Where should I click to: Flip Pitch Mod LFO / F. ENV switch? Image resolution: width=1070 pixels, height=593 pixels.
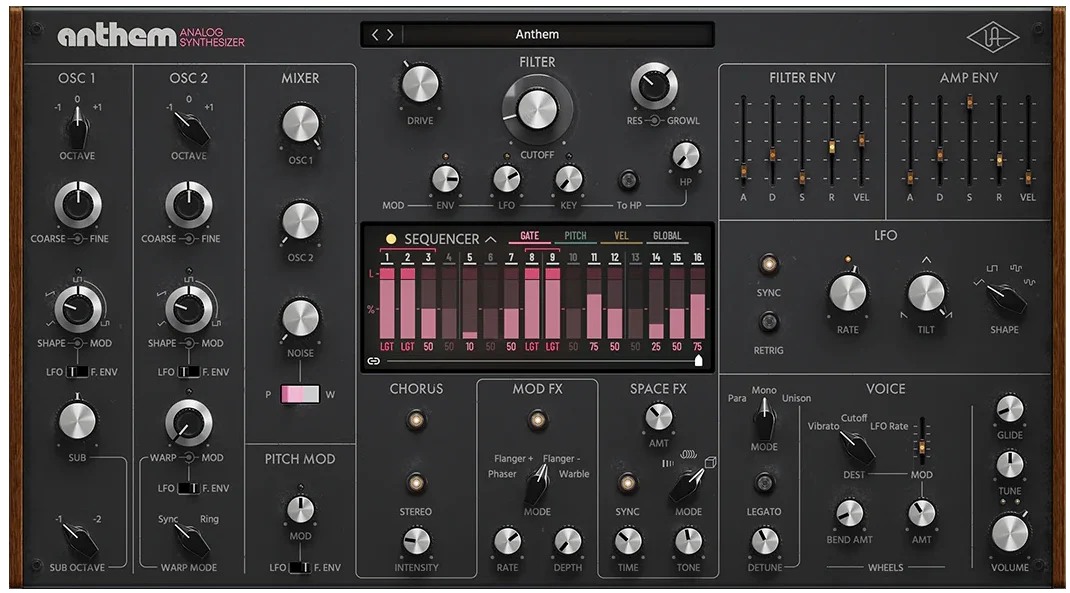tap(300, 568)
